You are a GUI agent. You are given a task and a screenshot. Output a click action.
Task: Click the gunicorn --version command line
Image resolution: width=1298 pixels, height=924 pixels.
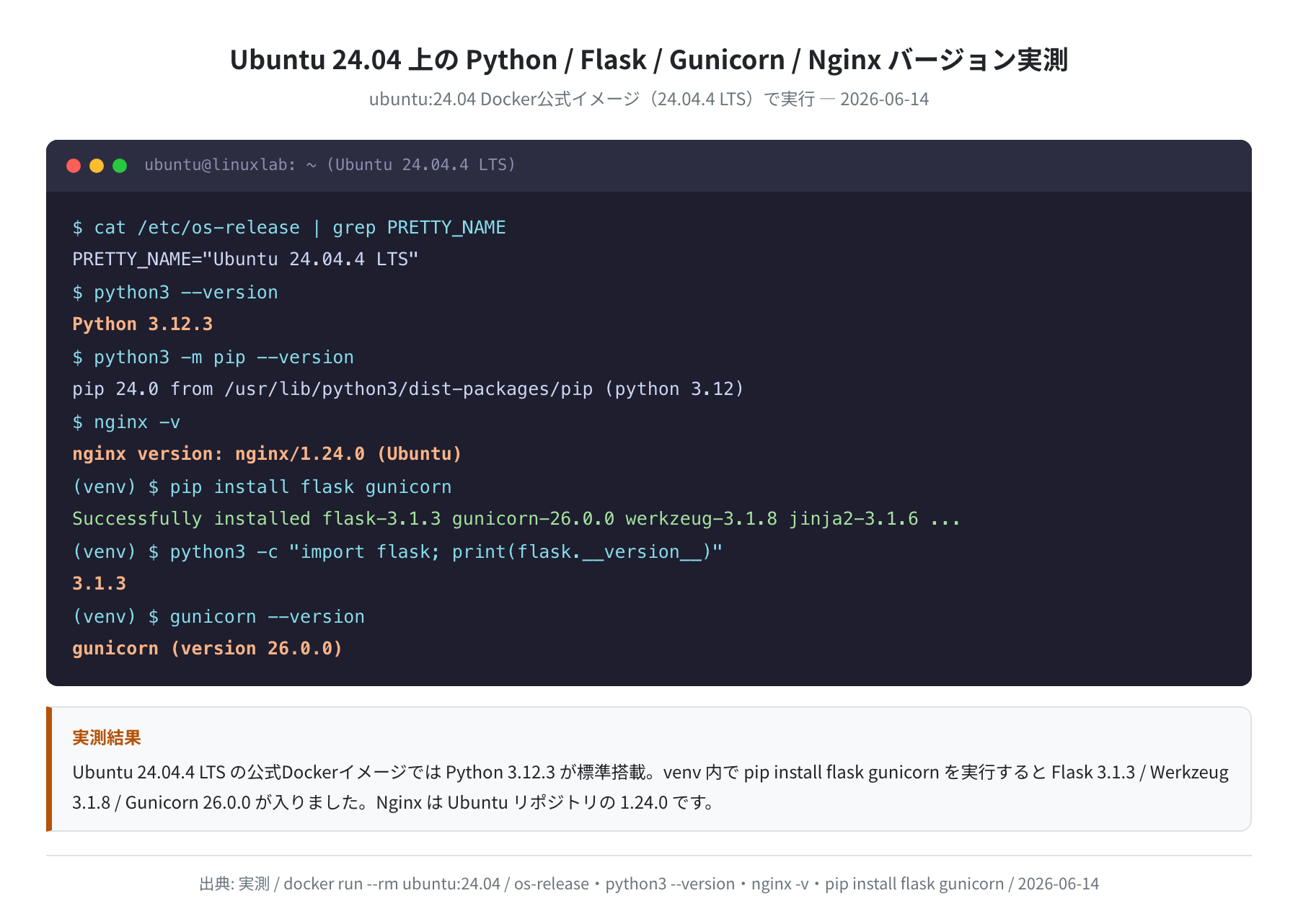click(x=218, y=617)
